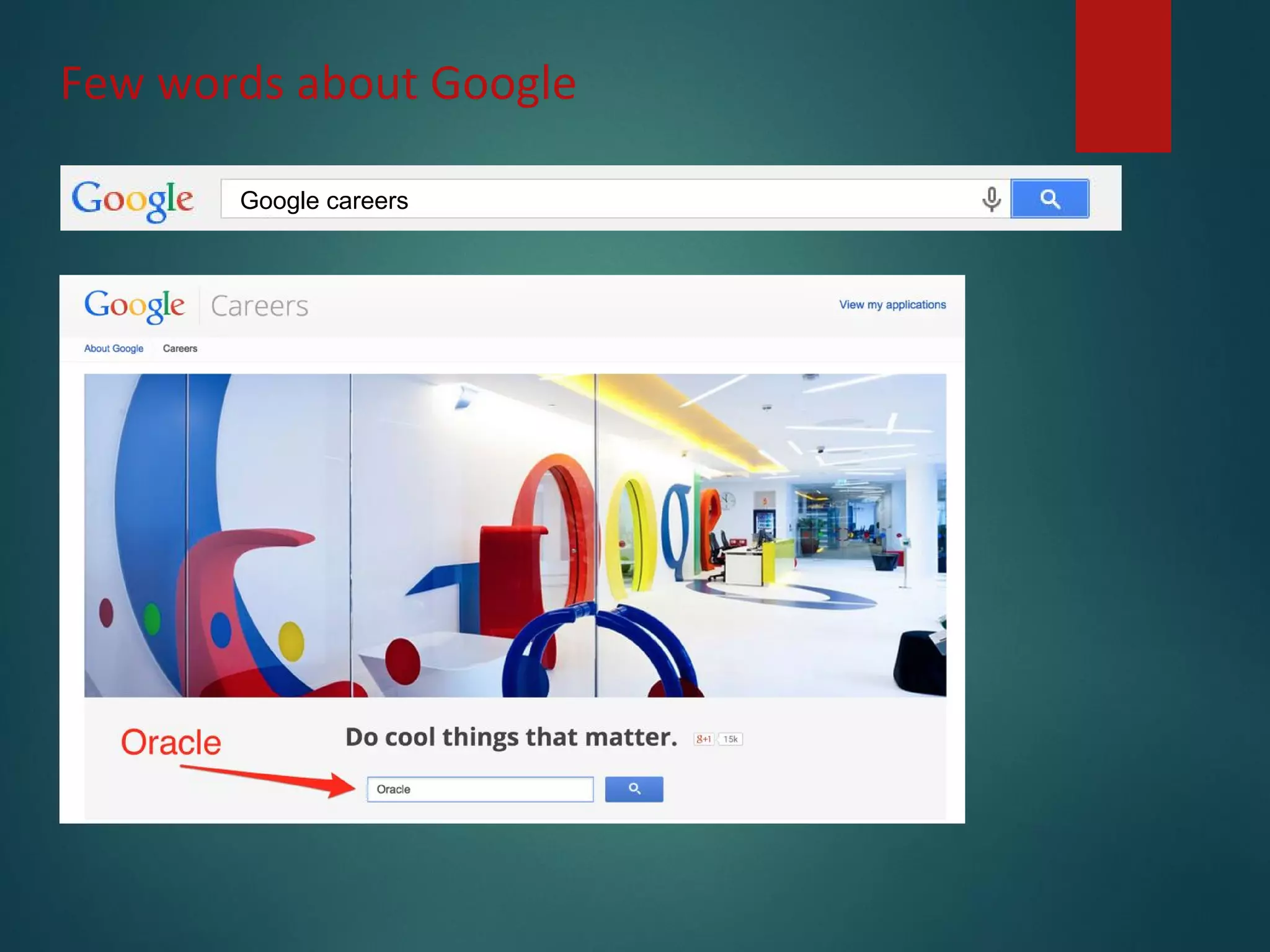Screen dimensions: 1270x952
Task: Click the blue Google search magnifier button
Action: pyautogui.click(x=1050, y=199)
